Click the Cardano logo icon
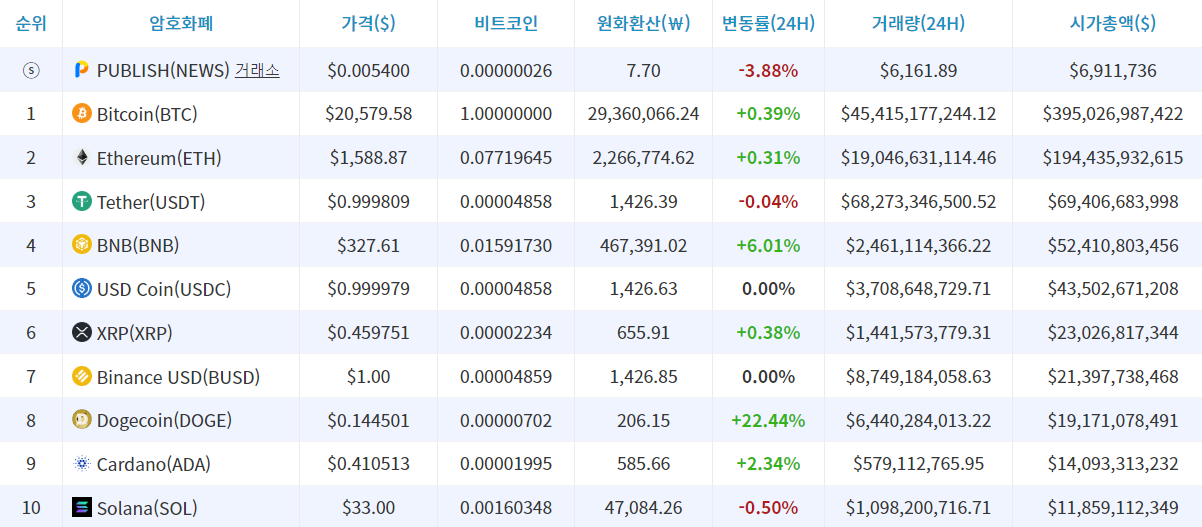1202x527 pixels. click(x=82, y=464)
